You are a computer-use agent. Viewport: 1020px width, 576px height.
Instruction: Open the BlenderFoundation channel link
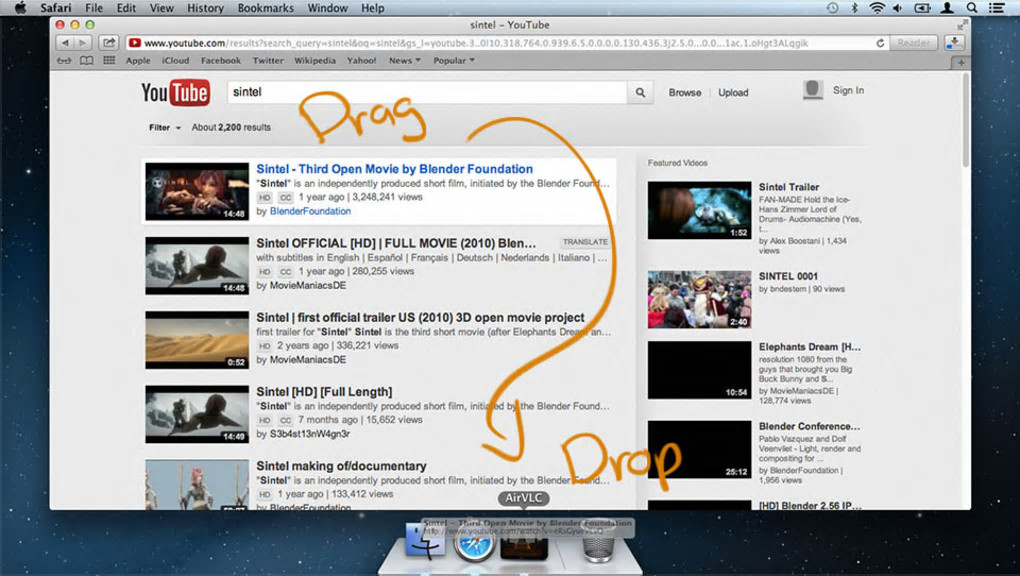click(310, 211)
